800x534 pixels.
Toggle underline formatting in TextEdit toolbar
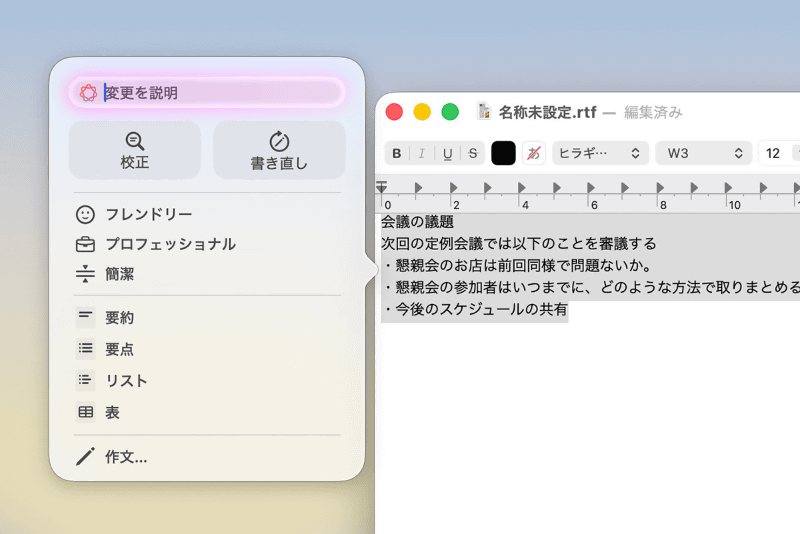tap(447, 154)
